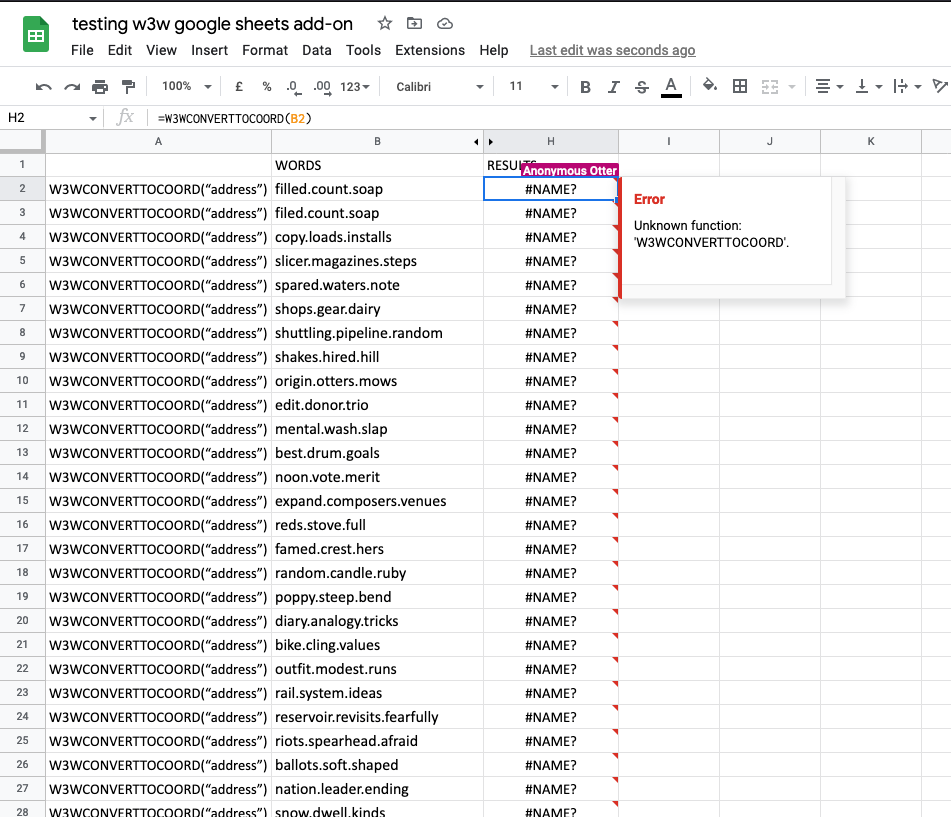
Task: Toggle strikethrough formatting
Action: click(642, 87)
